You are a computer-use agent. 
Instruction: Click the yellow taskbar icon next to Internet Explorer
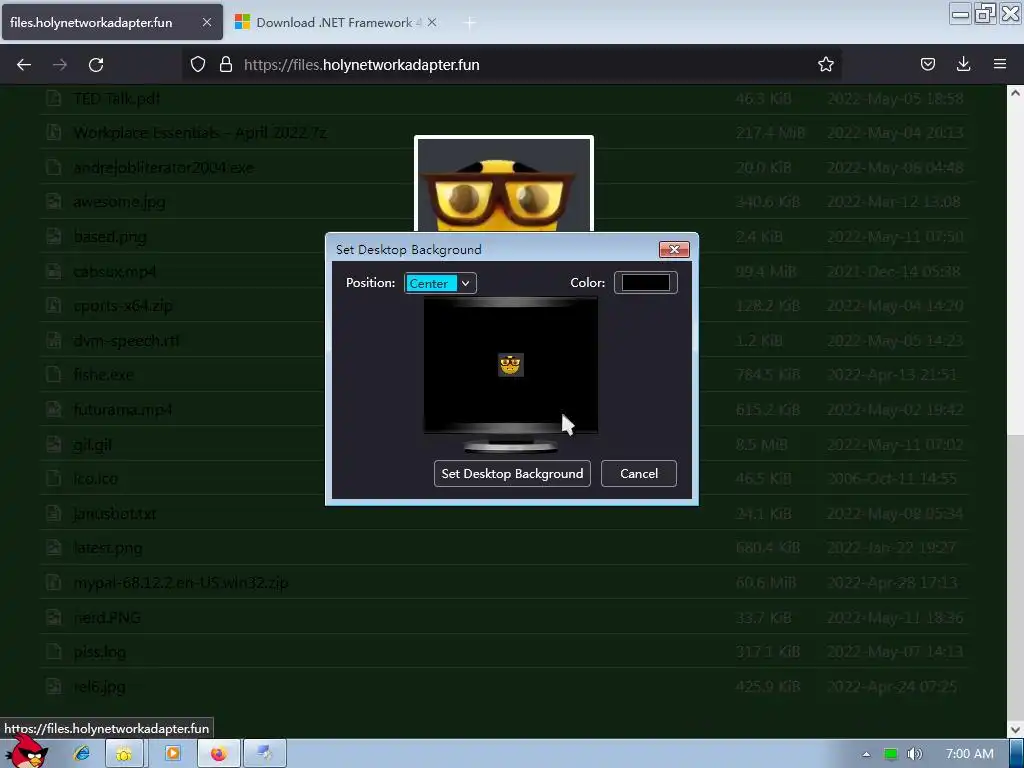click(x=124, y=754)
